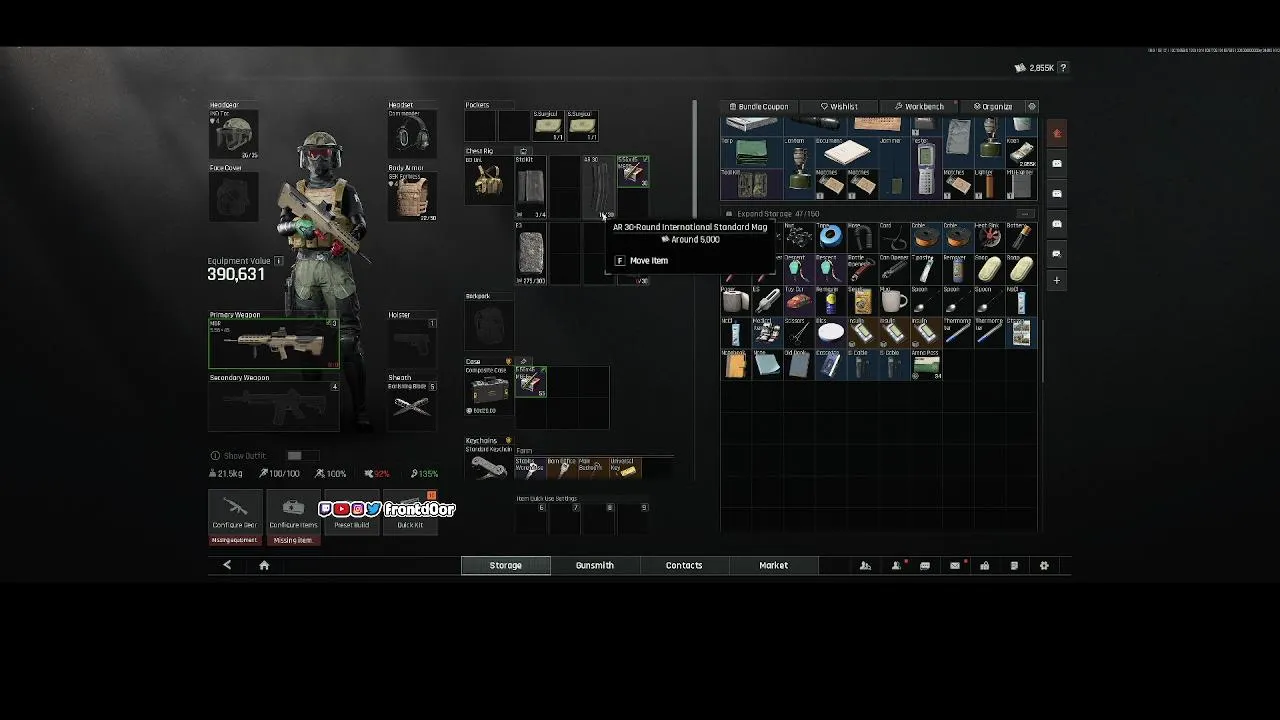
Task: Switch to the Contacts tab
Action: (684, 565)
